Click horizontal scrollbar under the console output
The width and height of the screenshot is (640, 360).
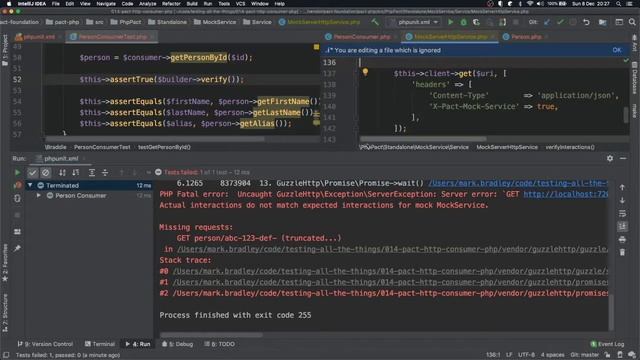(x=211, y=335)
